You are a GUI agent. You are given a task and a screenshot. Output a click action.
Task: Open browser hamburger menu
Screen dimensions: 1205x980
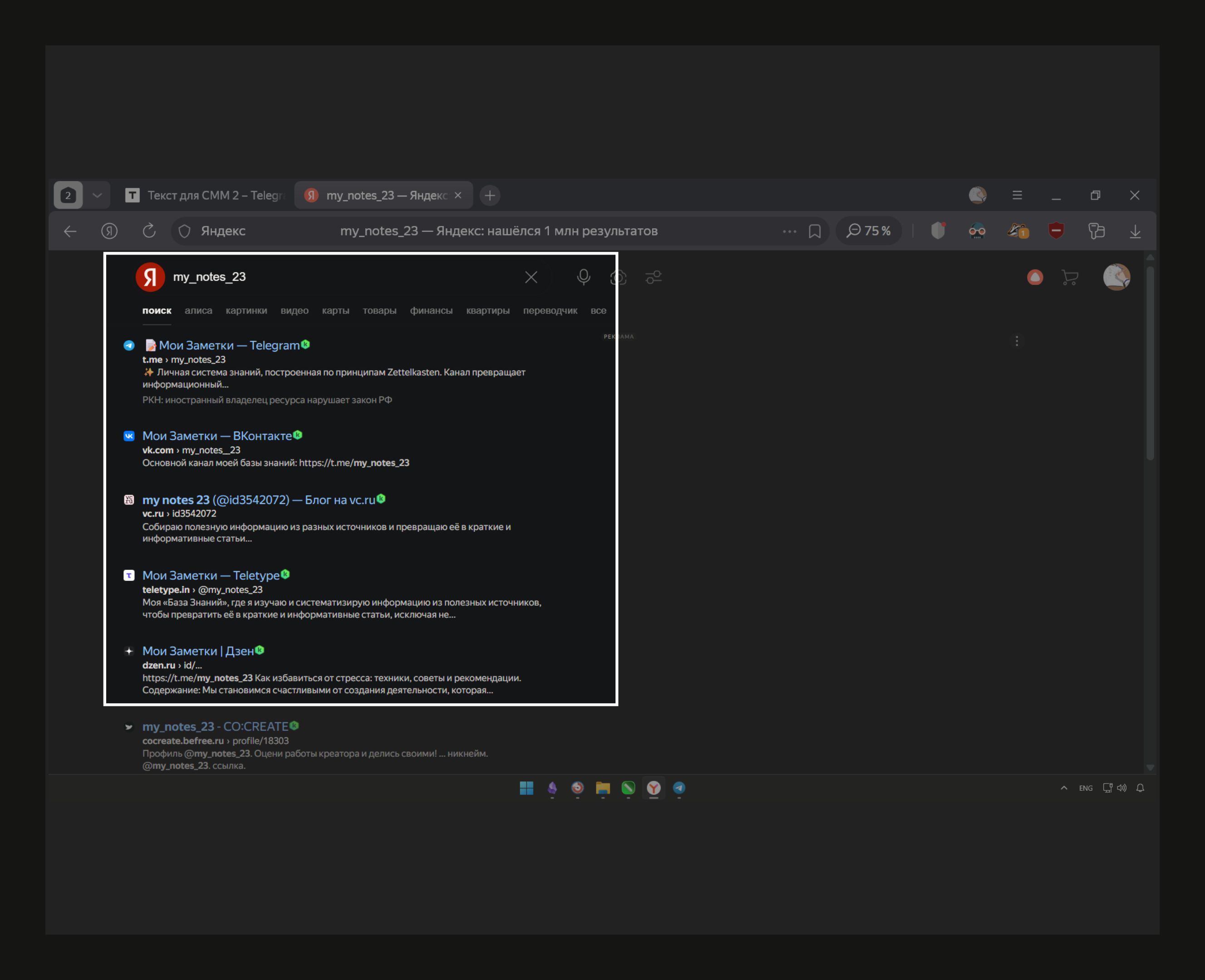(1017, 196)
